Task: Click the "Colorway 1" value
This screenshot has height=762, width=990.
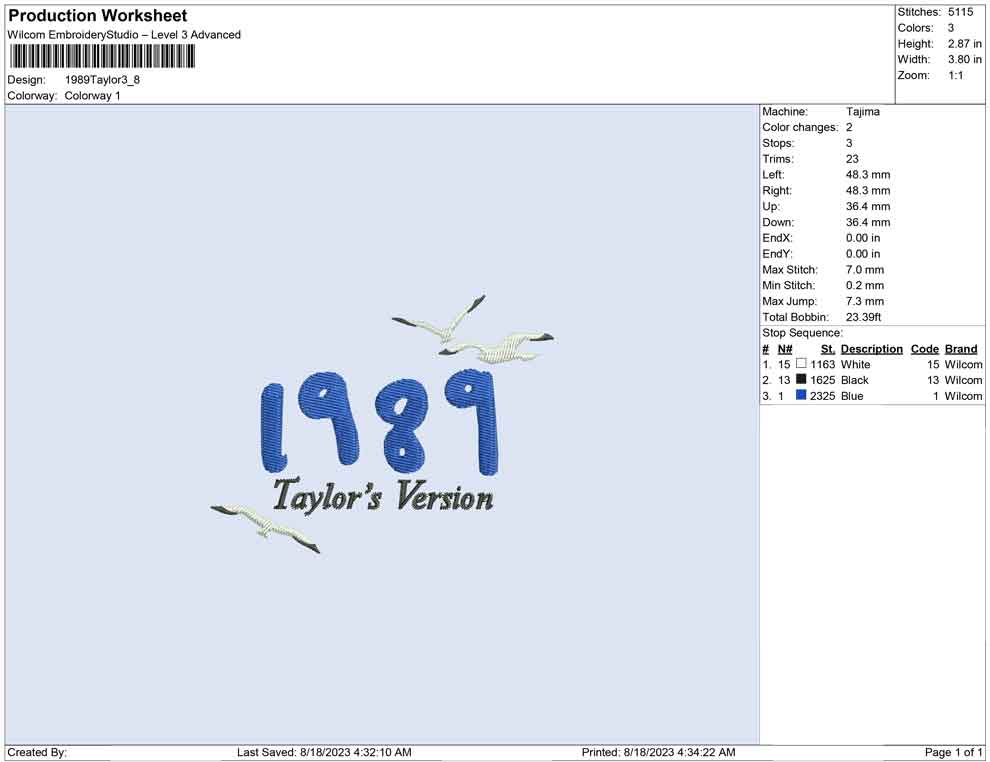Action: click(92, 96)
